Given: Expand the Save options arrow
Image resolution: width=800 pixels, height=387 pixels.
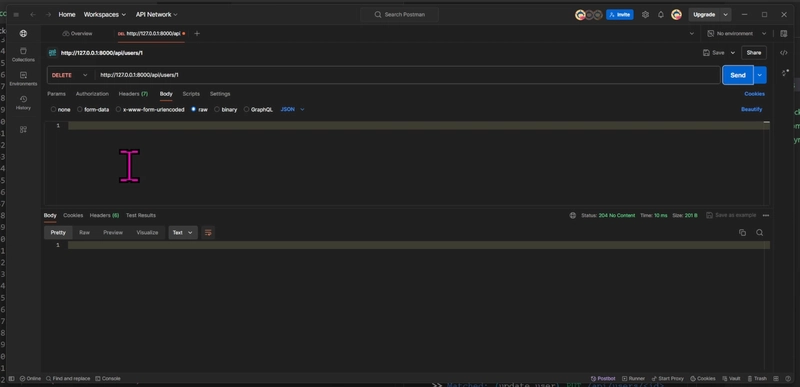Looking at the screenshot, I should [733, 53].
